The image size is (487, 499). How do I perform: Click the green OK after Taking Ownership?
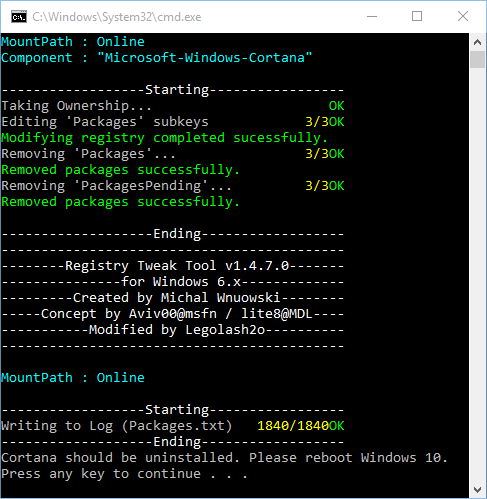tap(336, 106)
